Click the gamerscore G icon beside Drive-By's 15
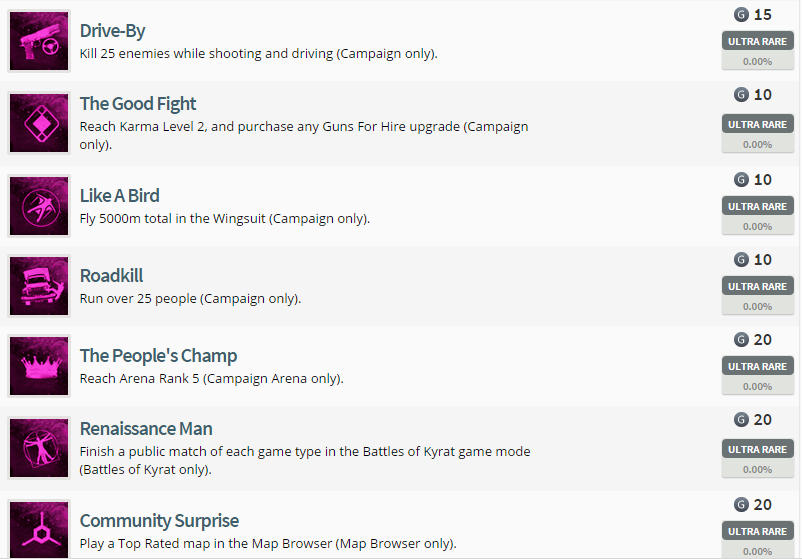The image size is (802, 559). point(741,15)
